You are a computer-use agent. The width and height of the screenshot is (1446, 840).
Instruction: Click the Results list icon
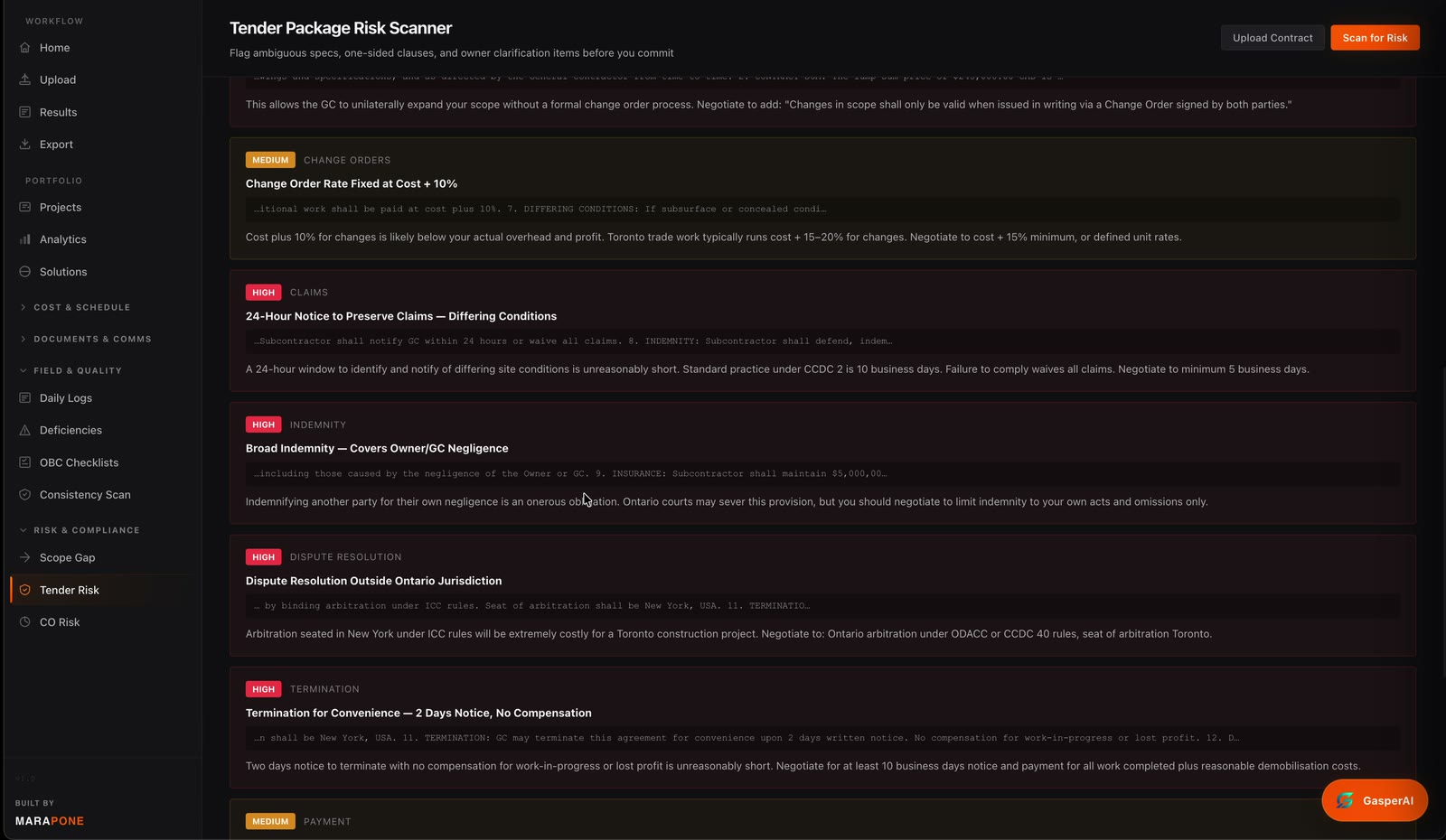tap(25, 112)
